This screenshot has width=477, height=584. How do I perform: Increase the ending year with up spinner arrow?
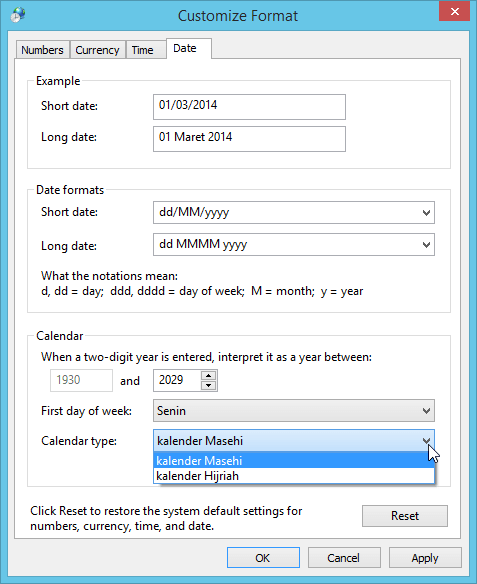coord(209,375)
